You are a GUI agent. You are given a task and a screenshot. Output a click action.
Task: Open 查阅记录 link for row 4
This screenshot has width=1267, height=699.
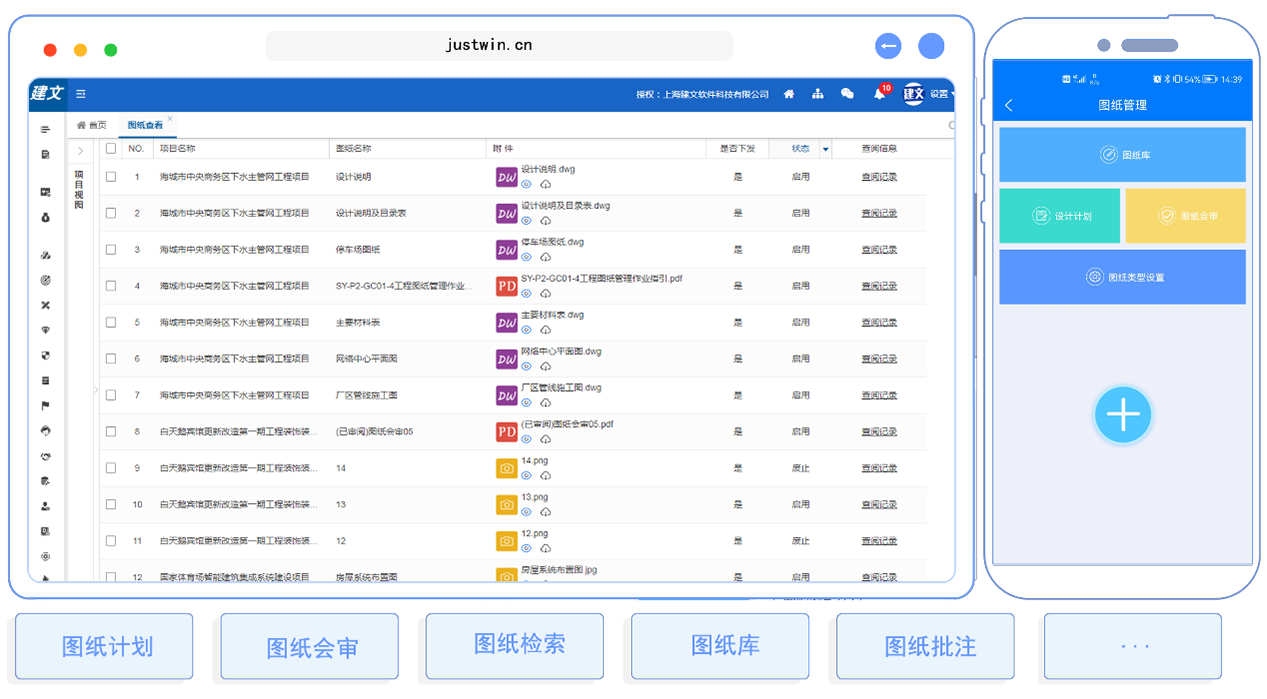click(x=879, y=286)
